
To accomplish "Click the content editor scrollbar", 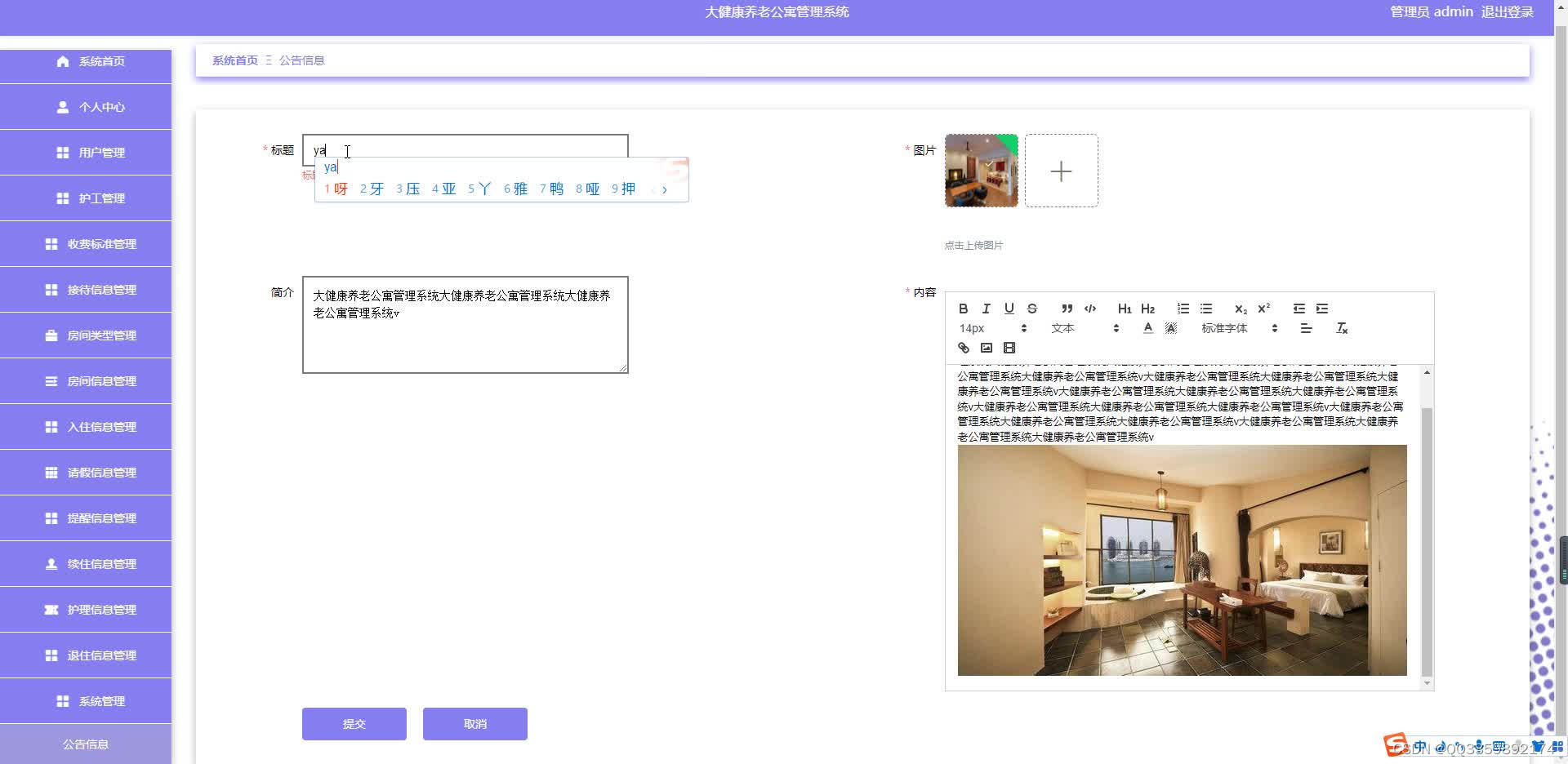I will coord(1427,543).
